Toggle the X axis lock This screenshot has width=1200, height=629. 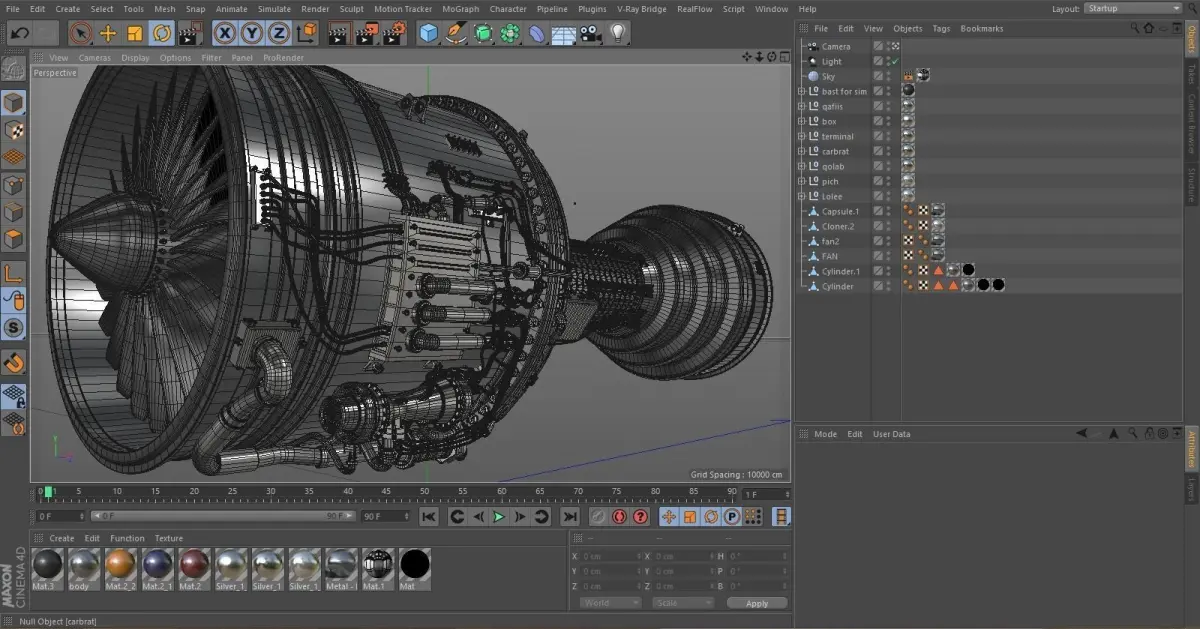click(x=226, y=34)
